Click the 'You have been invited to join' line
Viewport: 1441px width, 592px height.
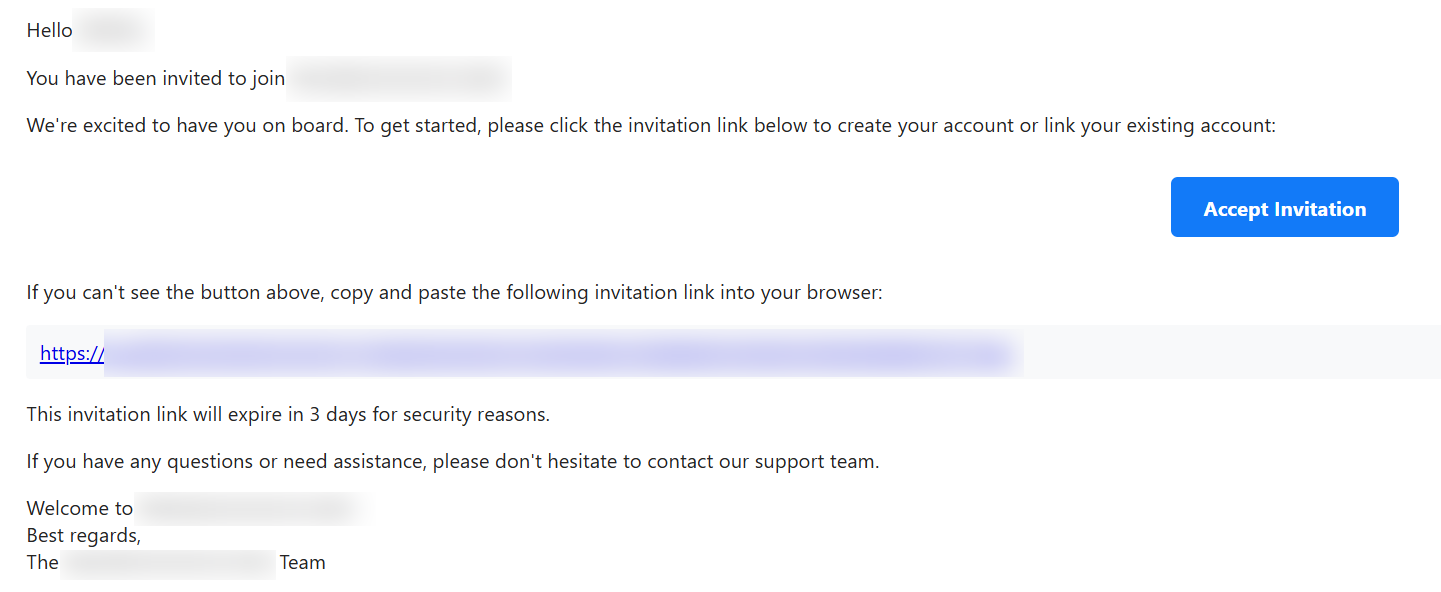pyautogui.click(x=156, y=78)
